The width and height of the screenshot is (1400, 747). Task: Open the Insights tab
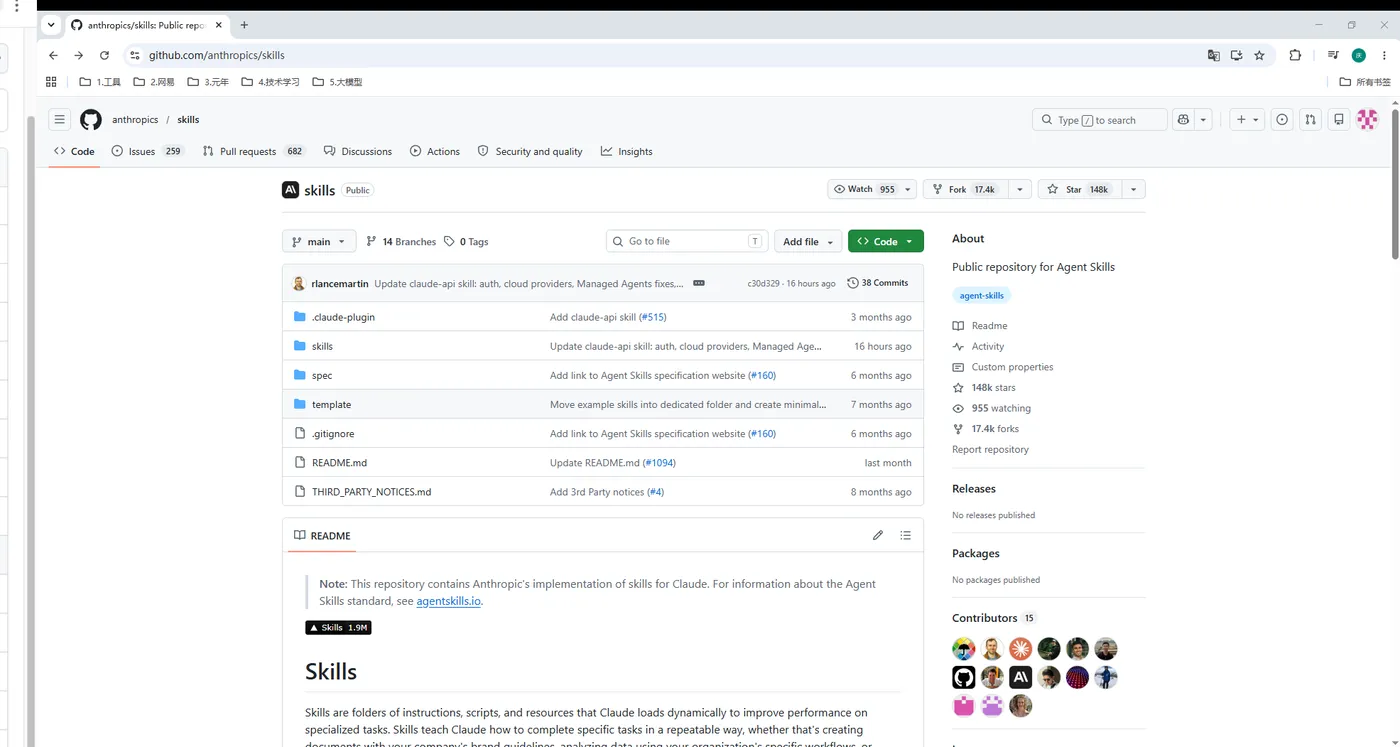click(627, 151)
